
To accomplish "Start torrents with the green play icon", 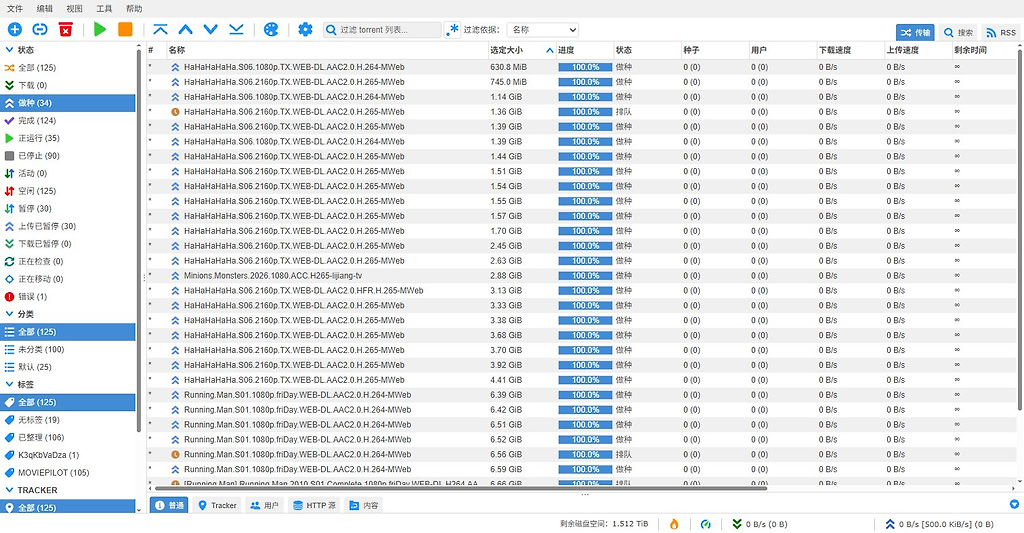I will [100, 29].
